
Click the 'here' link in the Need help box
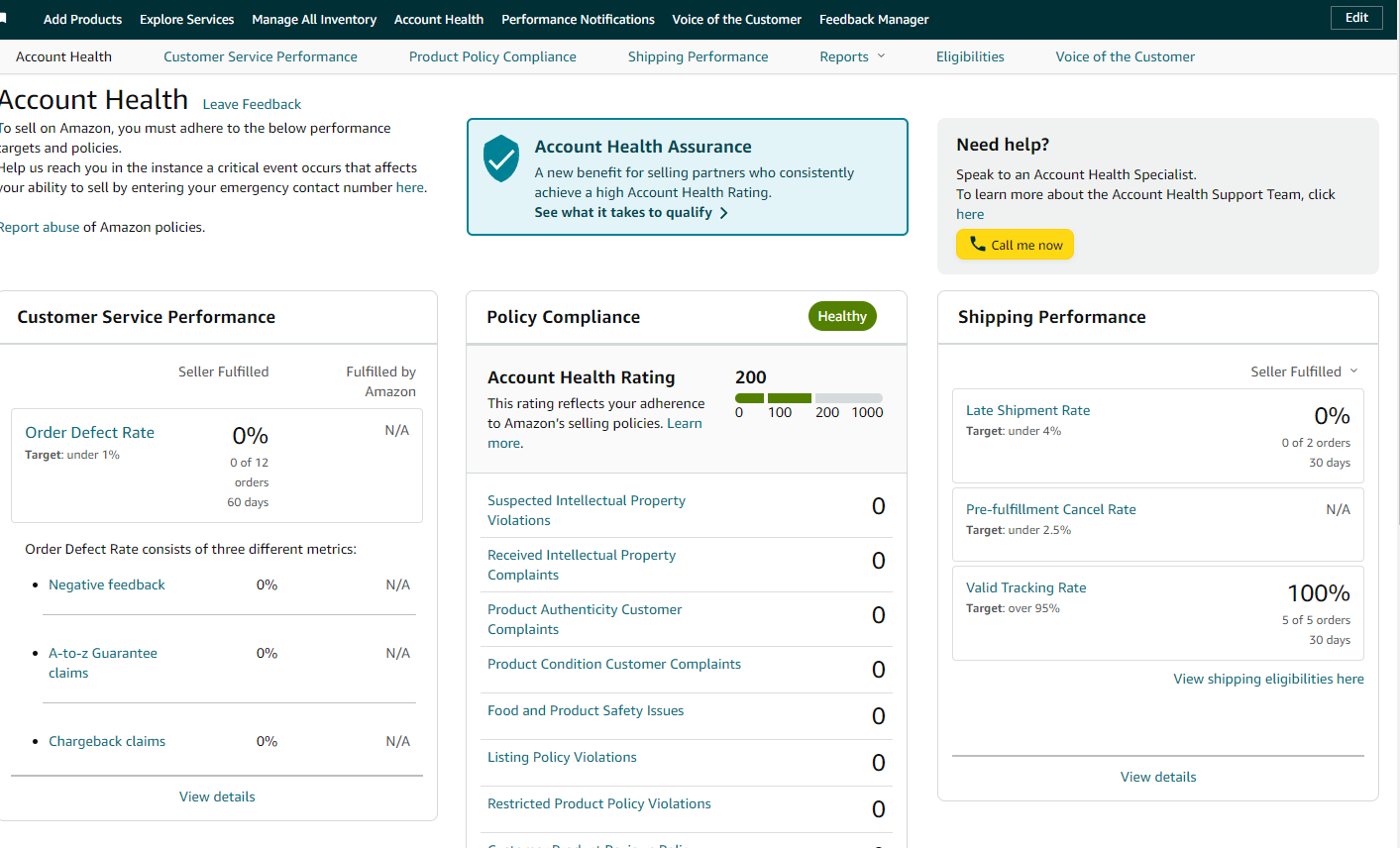(x=970, y=214)
